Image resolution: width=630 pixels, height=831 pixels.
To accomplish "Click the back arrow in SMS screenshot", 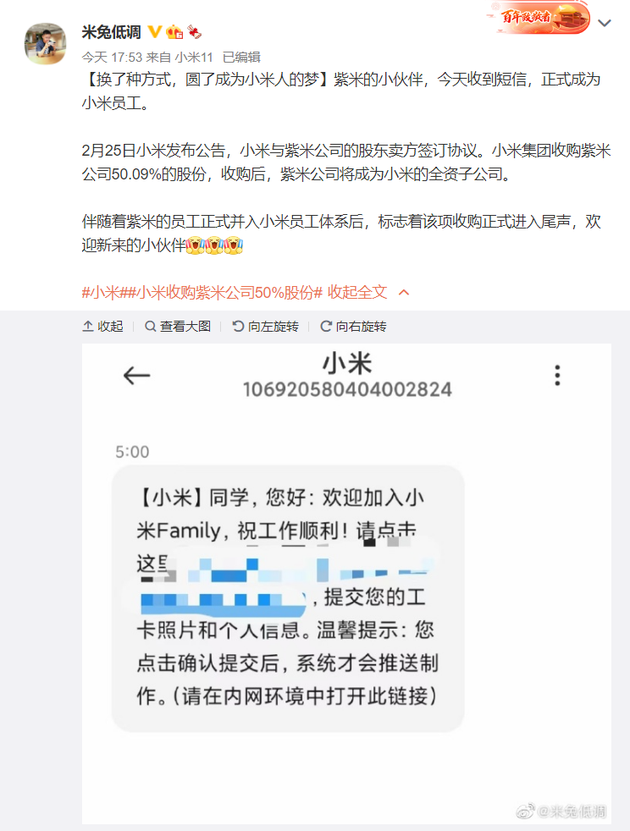I will [137, 376].
